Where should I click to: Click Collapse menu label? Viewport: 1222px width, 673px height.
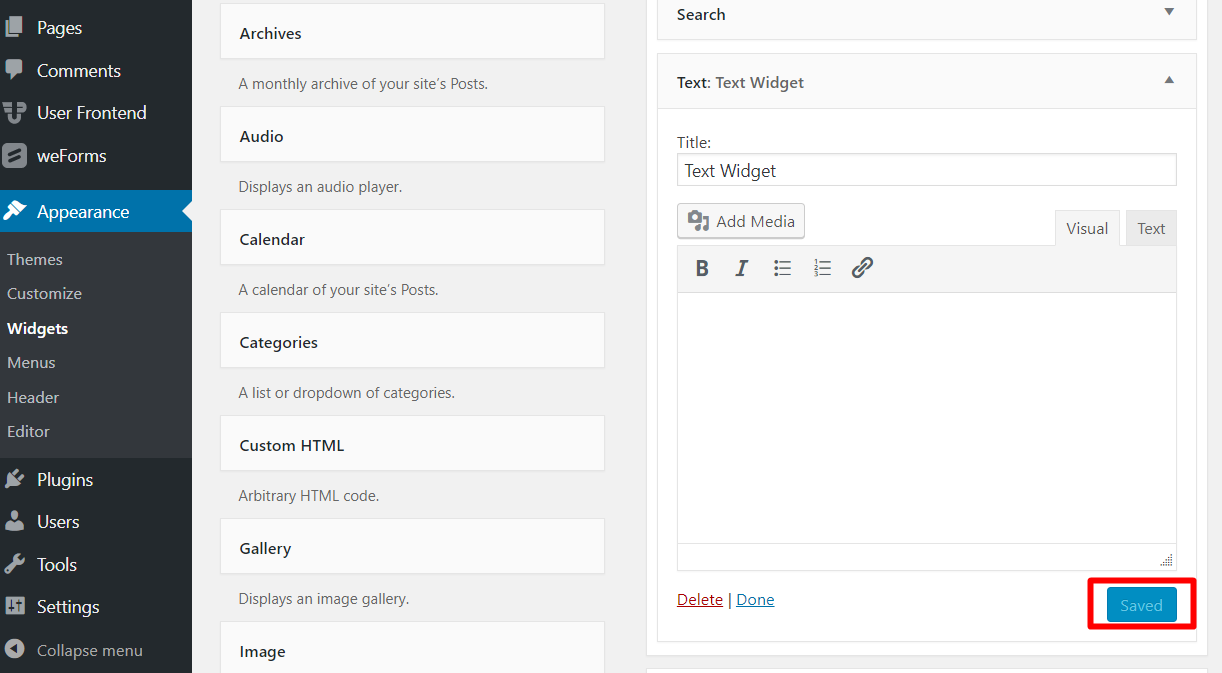(90, 650)
